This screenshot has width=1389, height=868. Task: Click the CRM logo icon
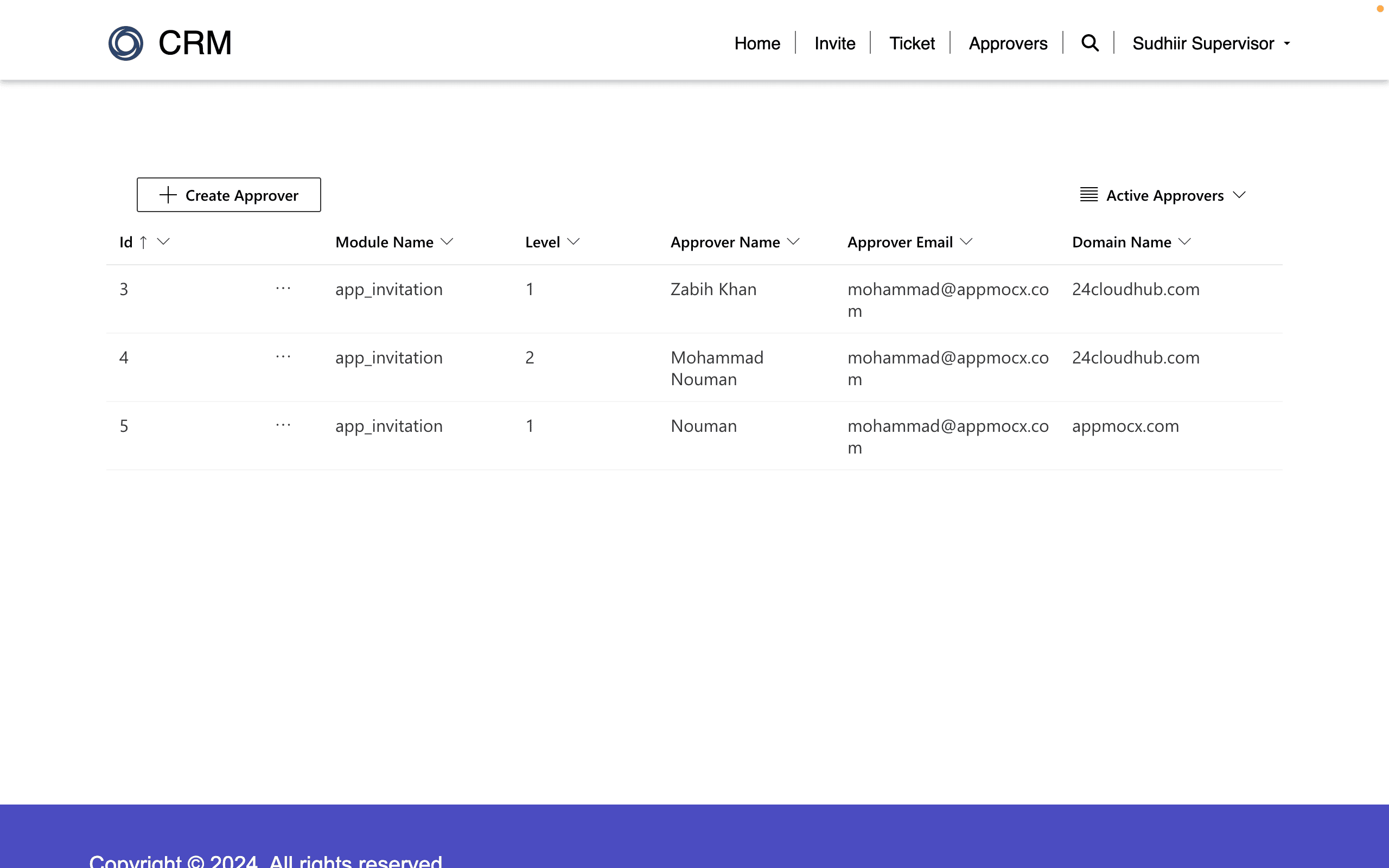pos(126,43)
